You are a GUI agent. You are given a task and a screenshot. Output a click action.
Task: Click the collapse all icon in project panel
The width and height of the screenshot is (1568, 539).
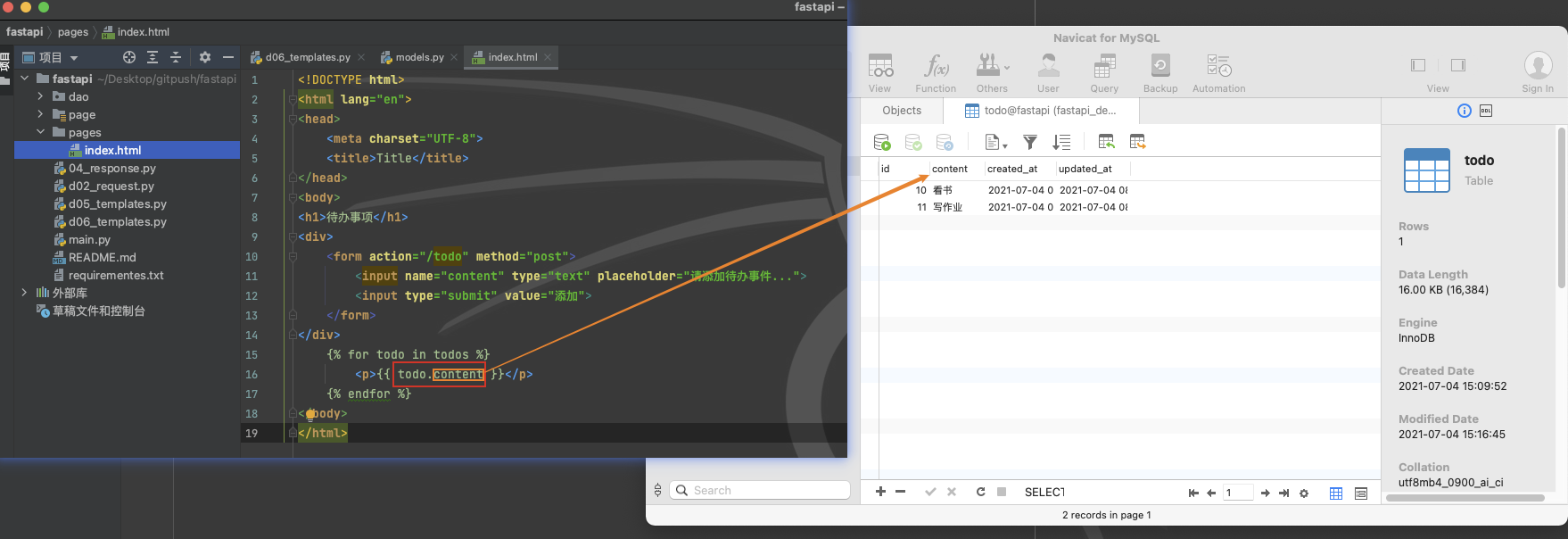[x=176, y=57]
